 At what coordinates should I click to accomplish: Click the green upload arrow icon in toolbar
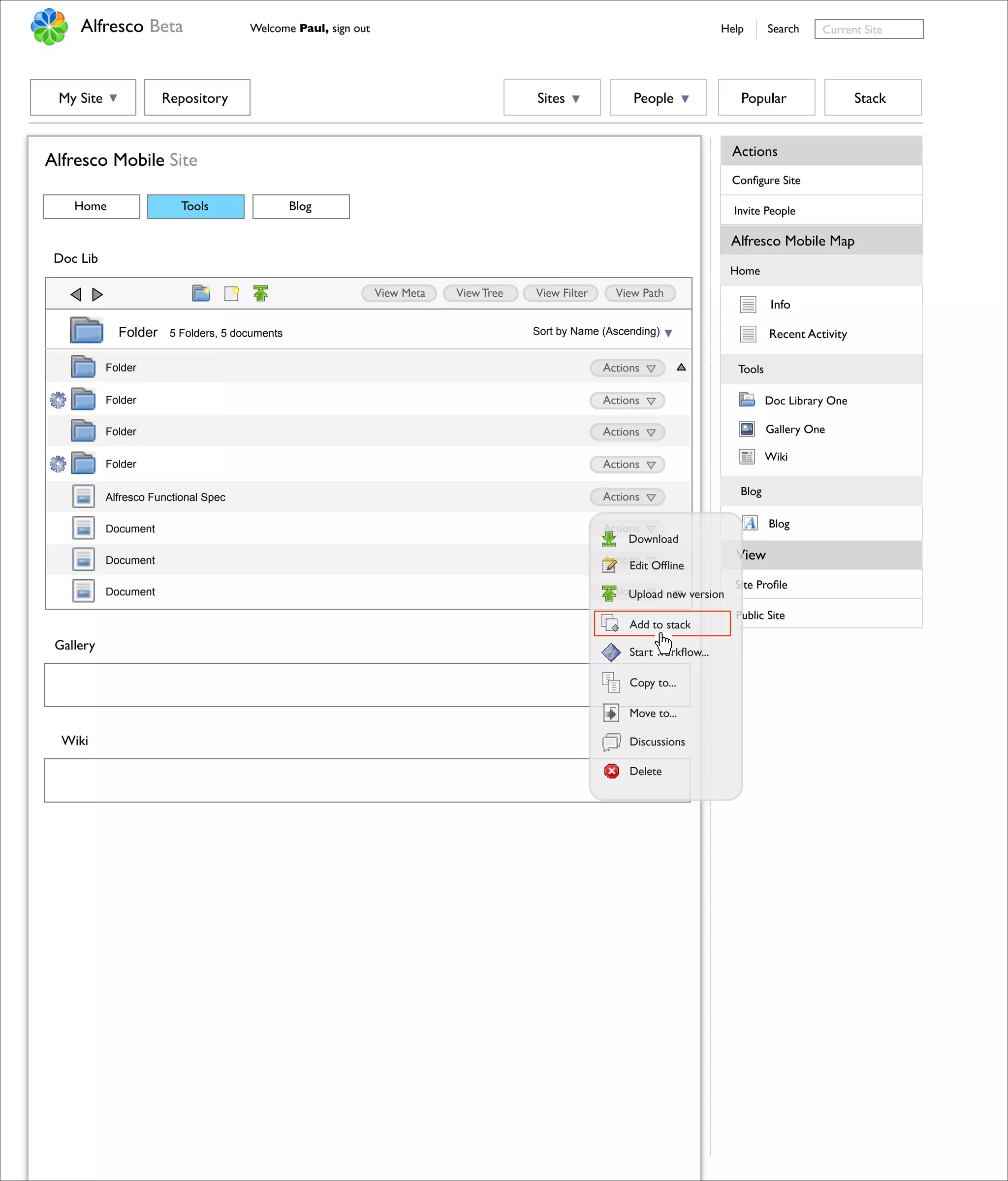260,293
